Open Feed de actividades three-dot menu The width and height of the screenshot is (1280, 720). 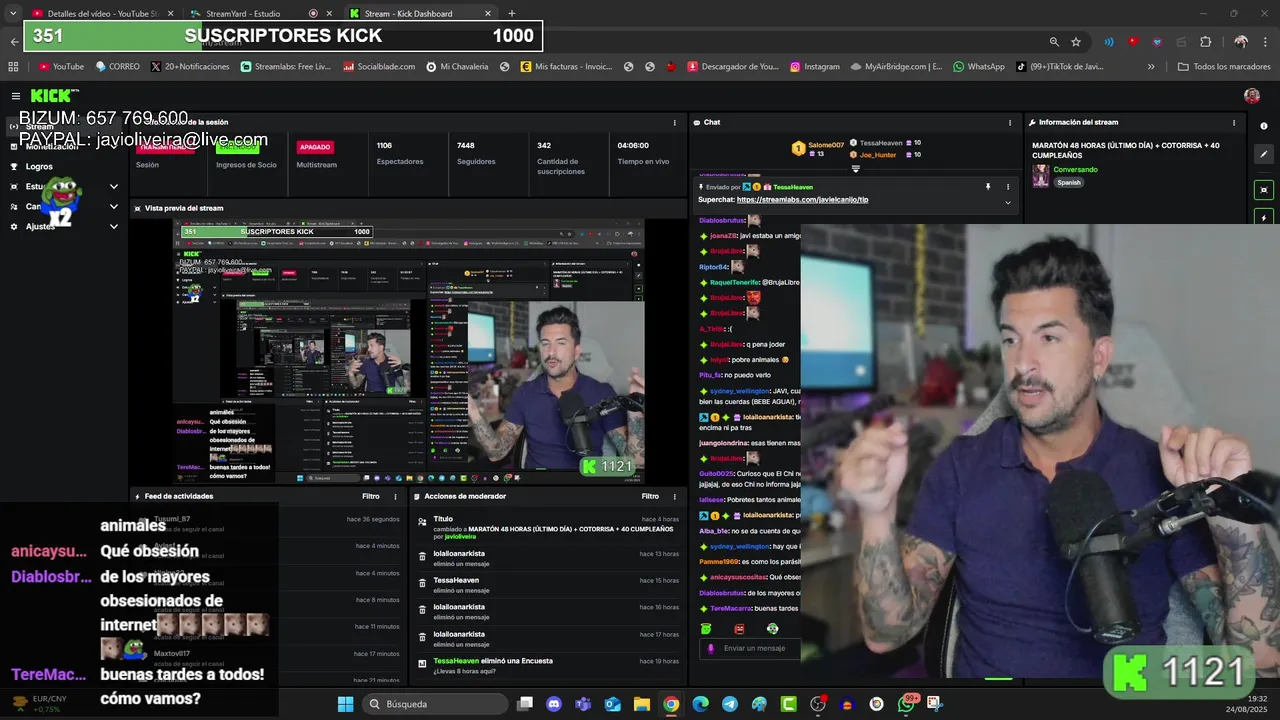394,496
